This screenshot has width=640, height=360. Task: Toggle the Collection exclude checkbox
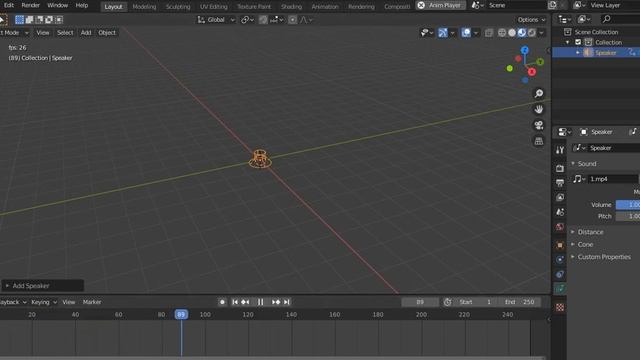point(578,42)
